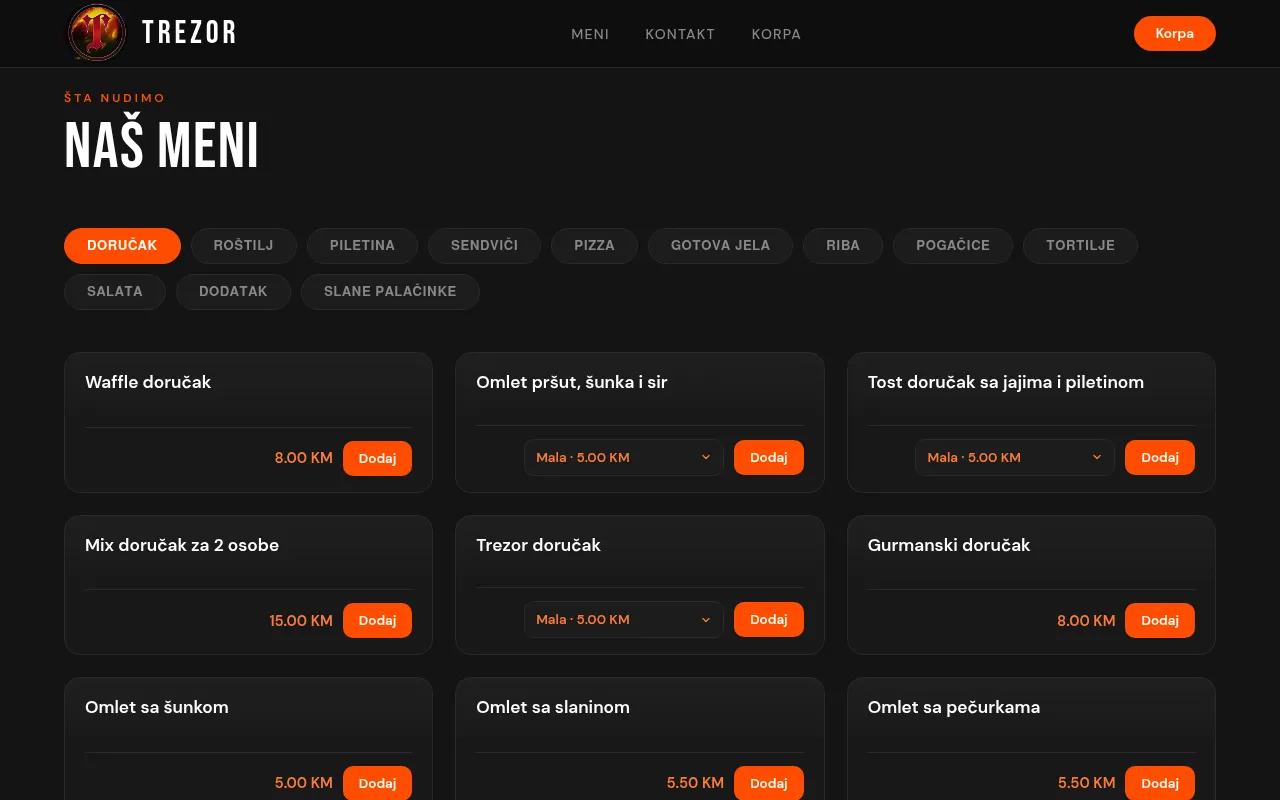Click the Omlet sa šunkom title
This screenshot has width=1280, height=800.
(157, 707)
